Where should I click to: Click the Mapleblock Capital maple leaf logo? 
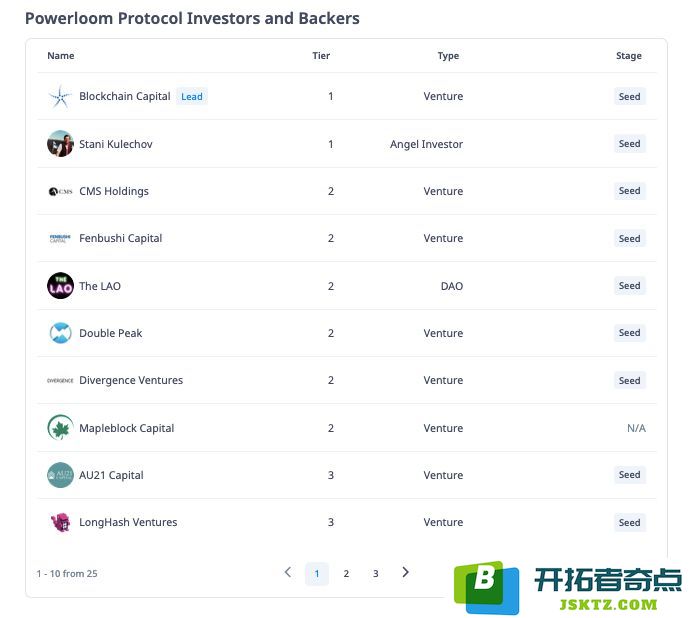pyautogui.click(x=60, y=428)
